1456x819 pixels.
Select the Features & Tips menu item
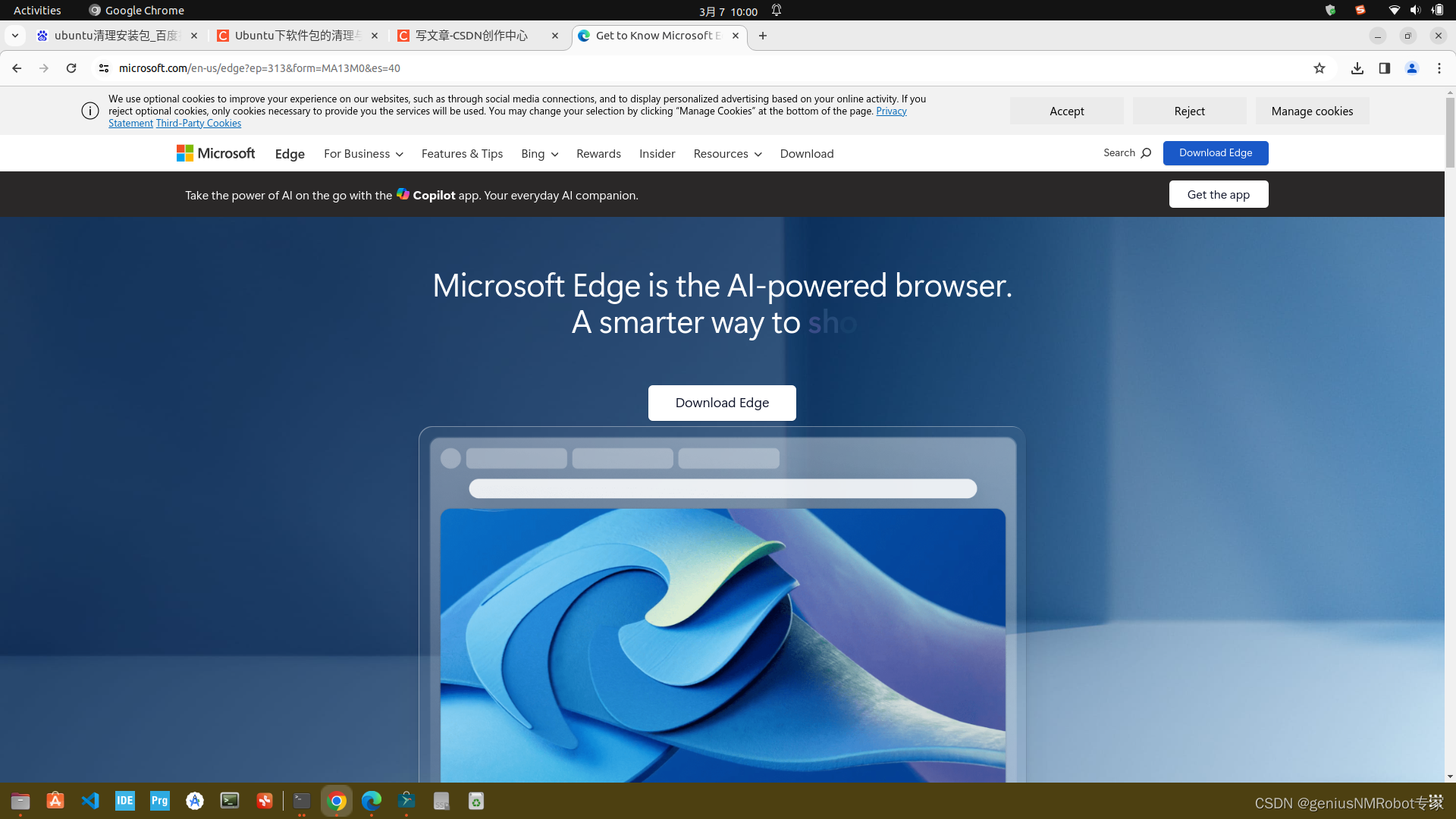click(462, 153)
